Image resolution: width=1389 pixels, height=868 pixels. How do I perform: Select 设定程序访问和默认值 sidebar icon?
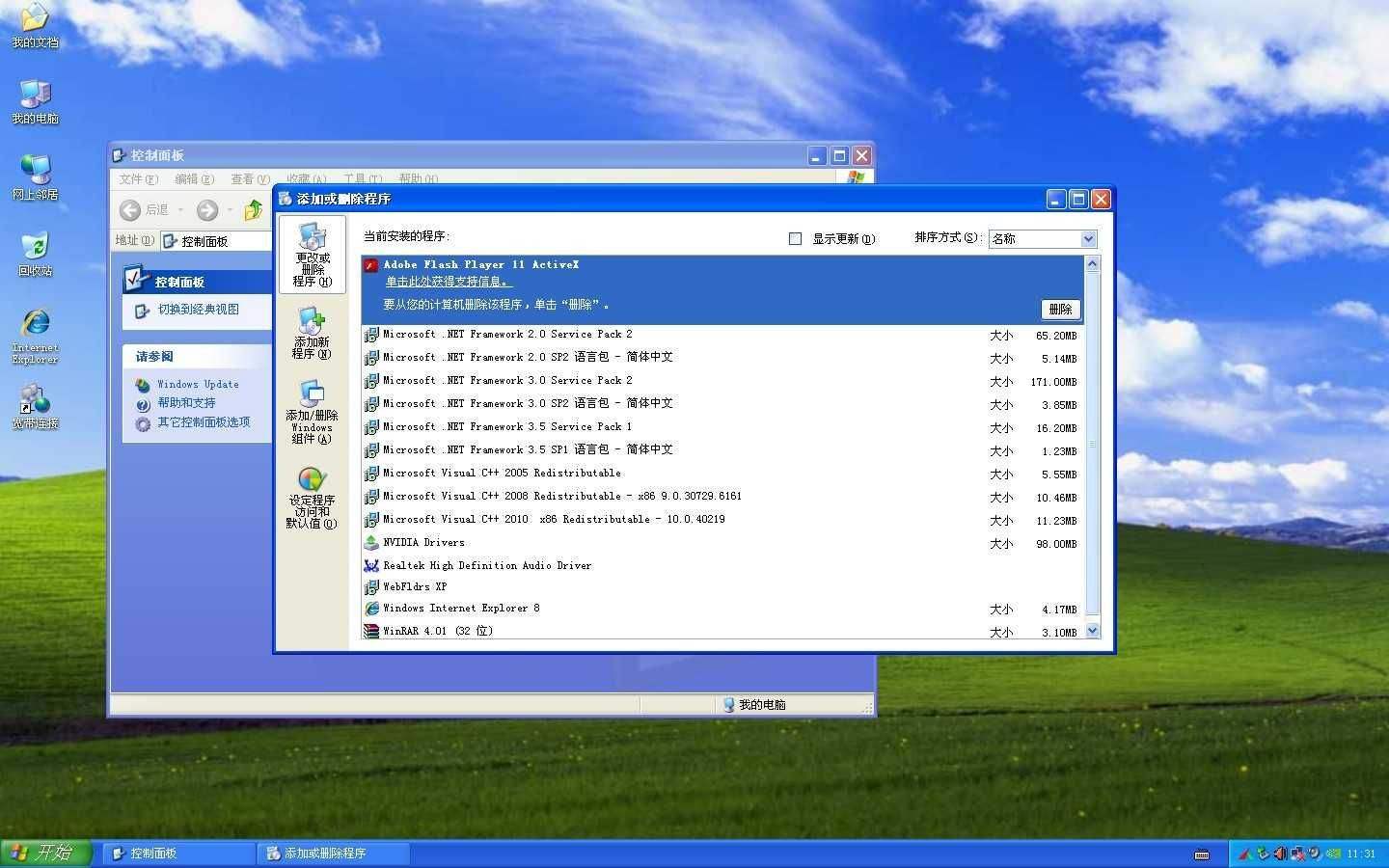tap(312, 498)
